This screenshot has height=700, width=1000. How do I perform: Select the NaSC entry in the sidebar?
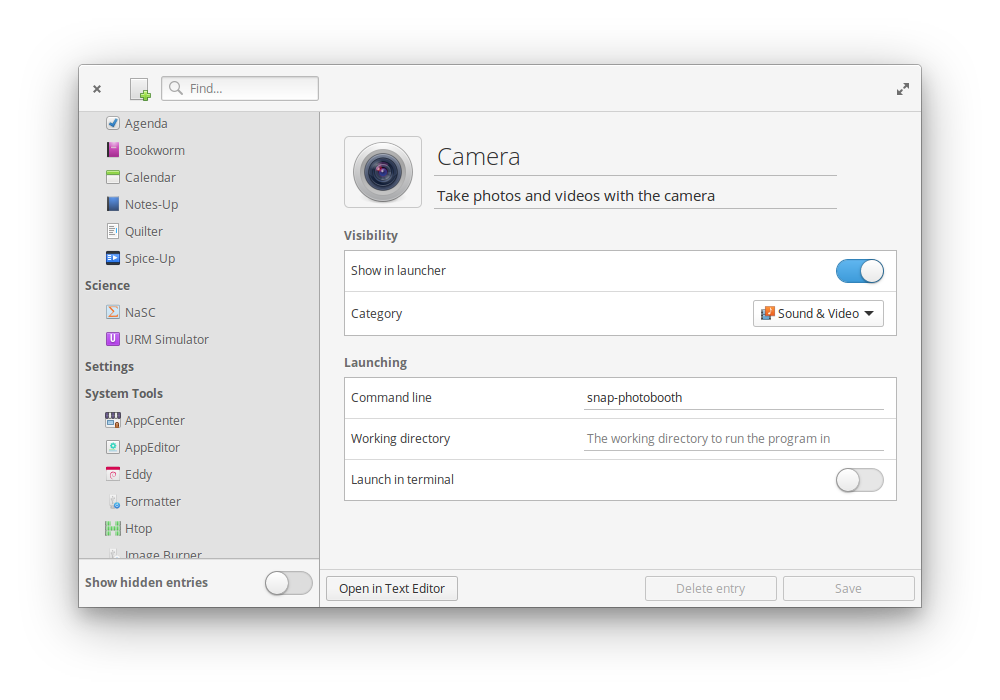199,312
